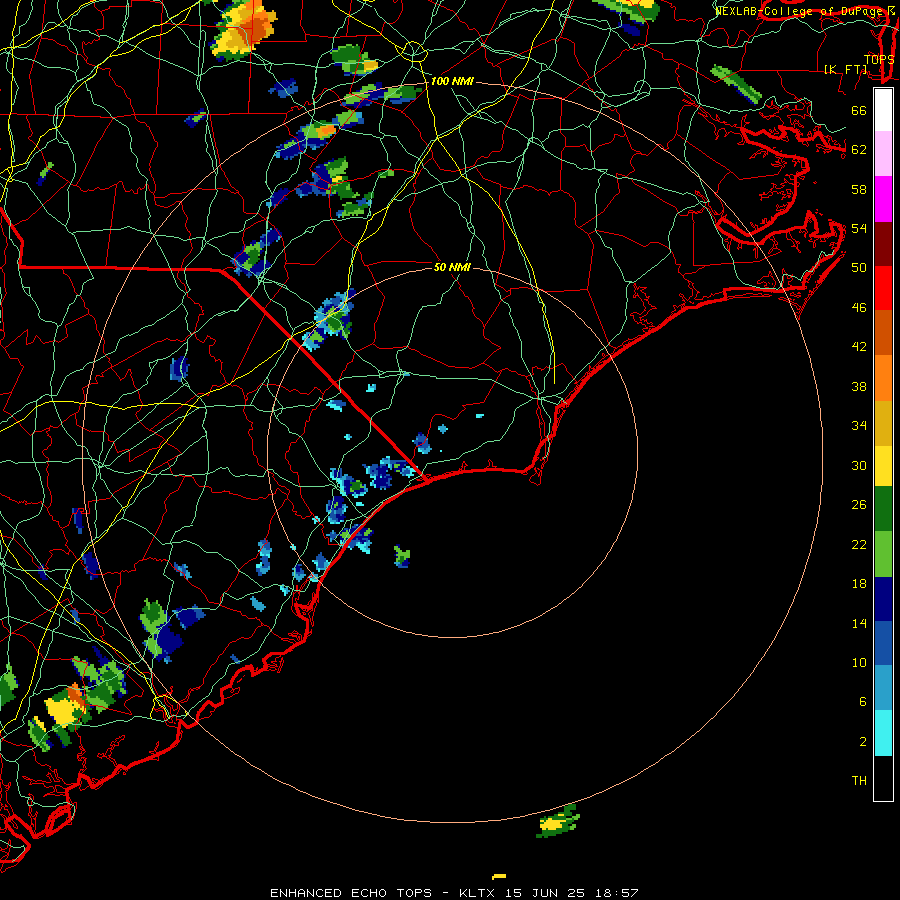Click the '50' legend value
The width and height of the screenshot is (900, 900).
859,268
